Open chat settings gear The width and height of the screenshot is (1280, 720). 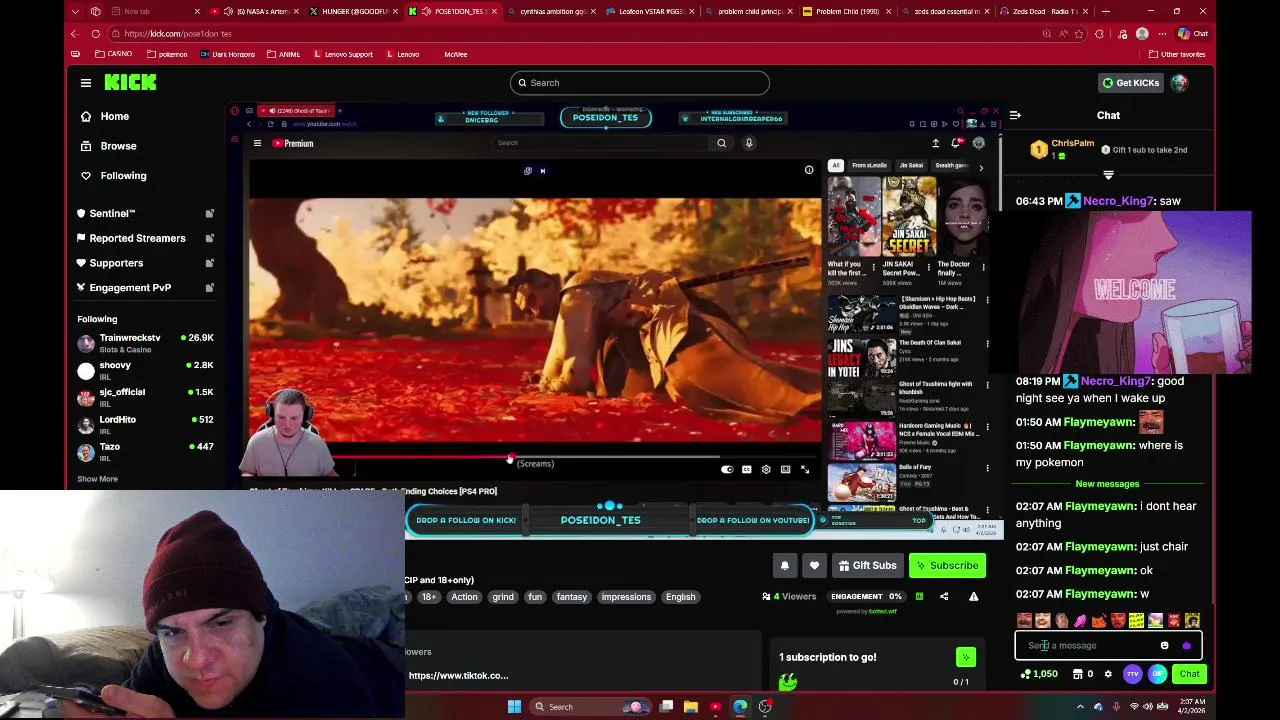[x=1108, y=674]
